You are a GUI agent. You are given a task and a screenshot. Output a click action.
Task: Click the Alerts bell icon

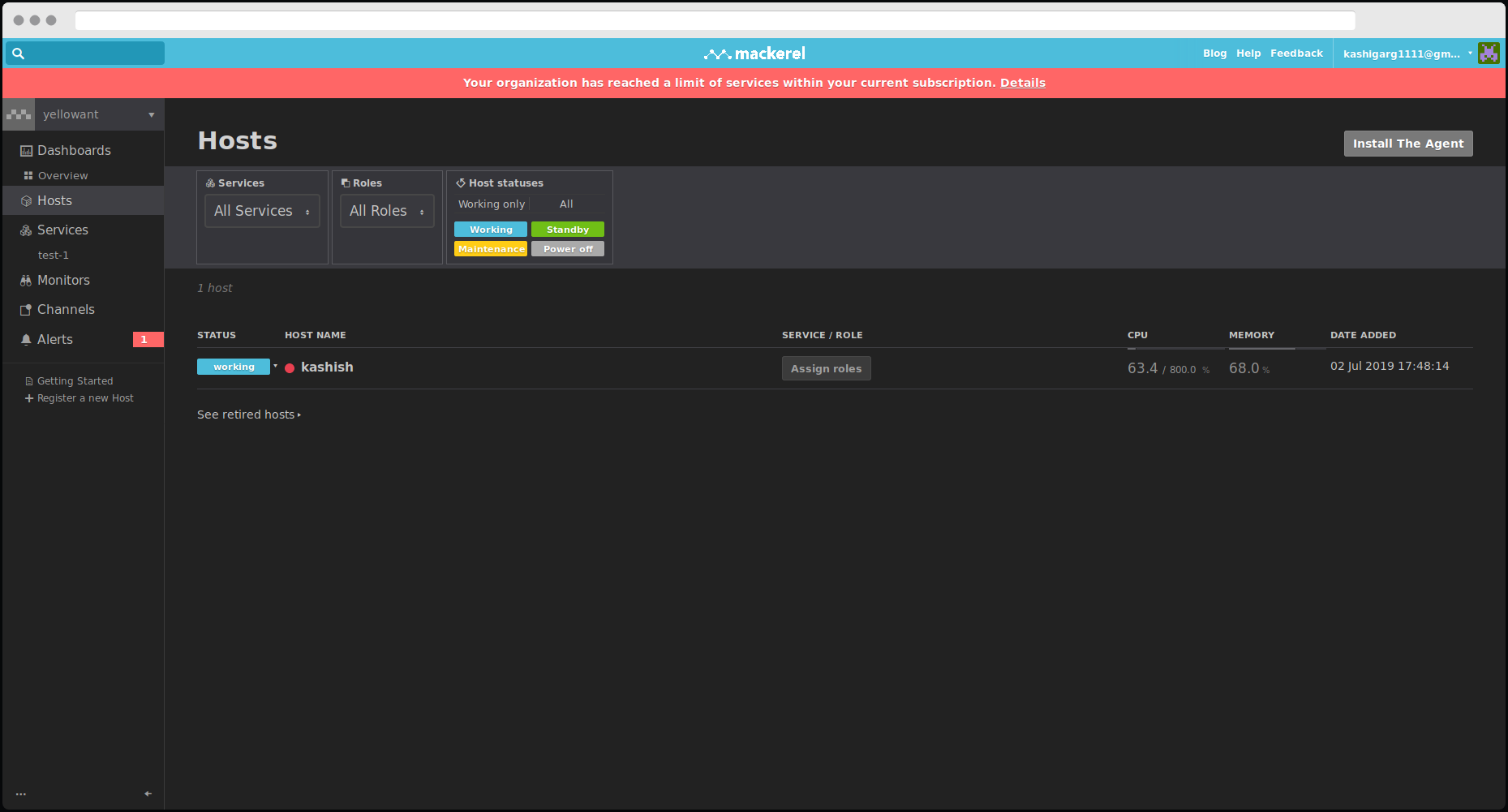pos(26,339)
